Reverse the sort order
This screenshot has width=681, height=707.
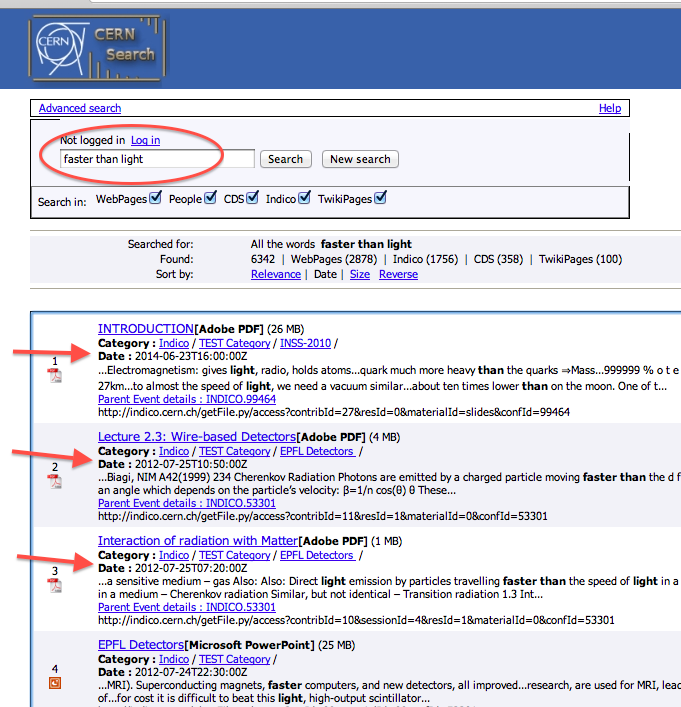pyautogui.click(x=398, y=274)
